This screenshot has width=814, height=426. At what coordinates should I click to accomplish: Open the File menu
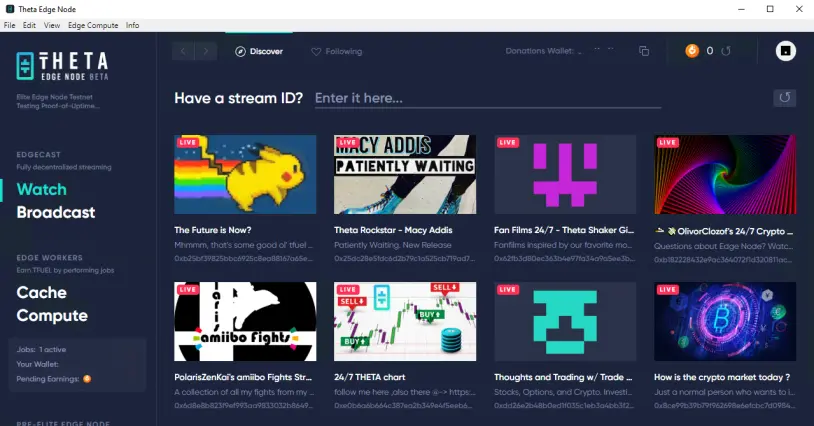pos(9,25)
